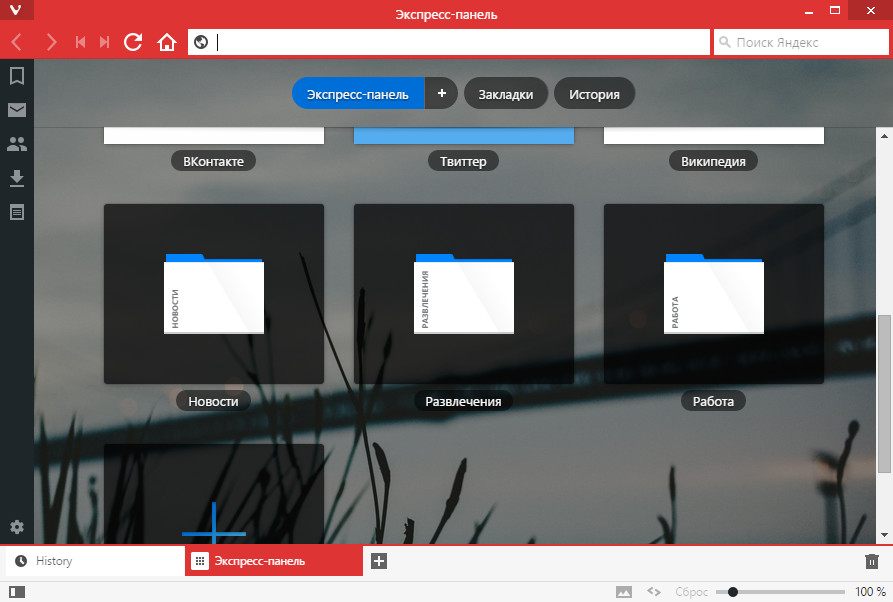Screen dimensions: 893x602
Task: Open the closed tabs trash can
Action: (871, 561)
